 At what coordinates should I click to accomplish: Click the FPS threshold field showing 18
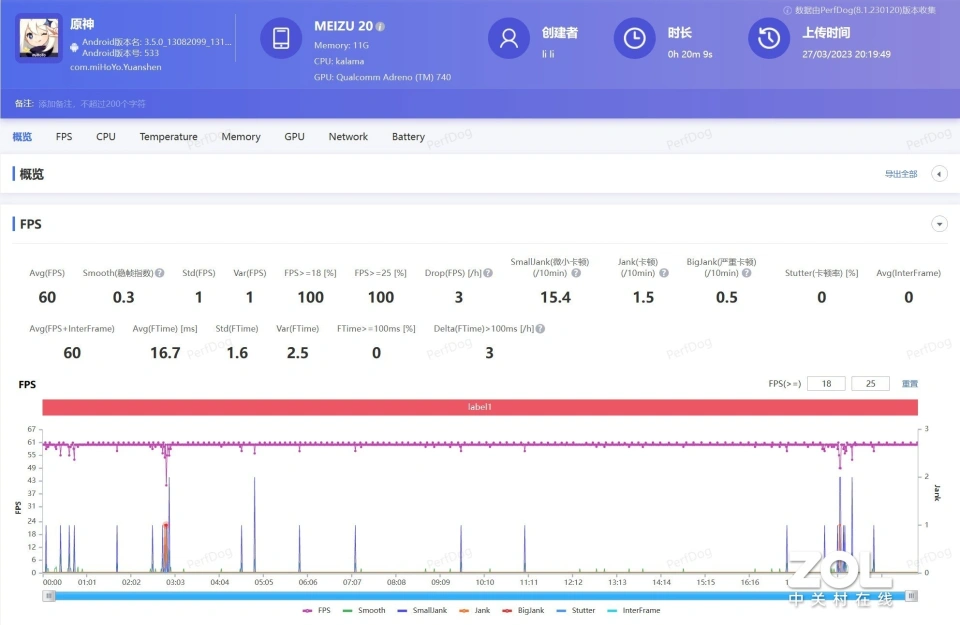pyautogui.click(x=826, y=384)
